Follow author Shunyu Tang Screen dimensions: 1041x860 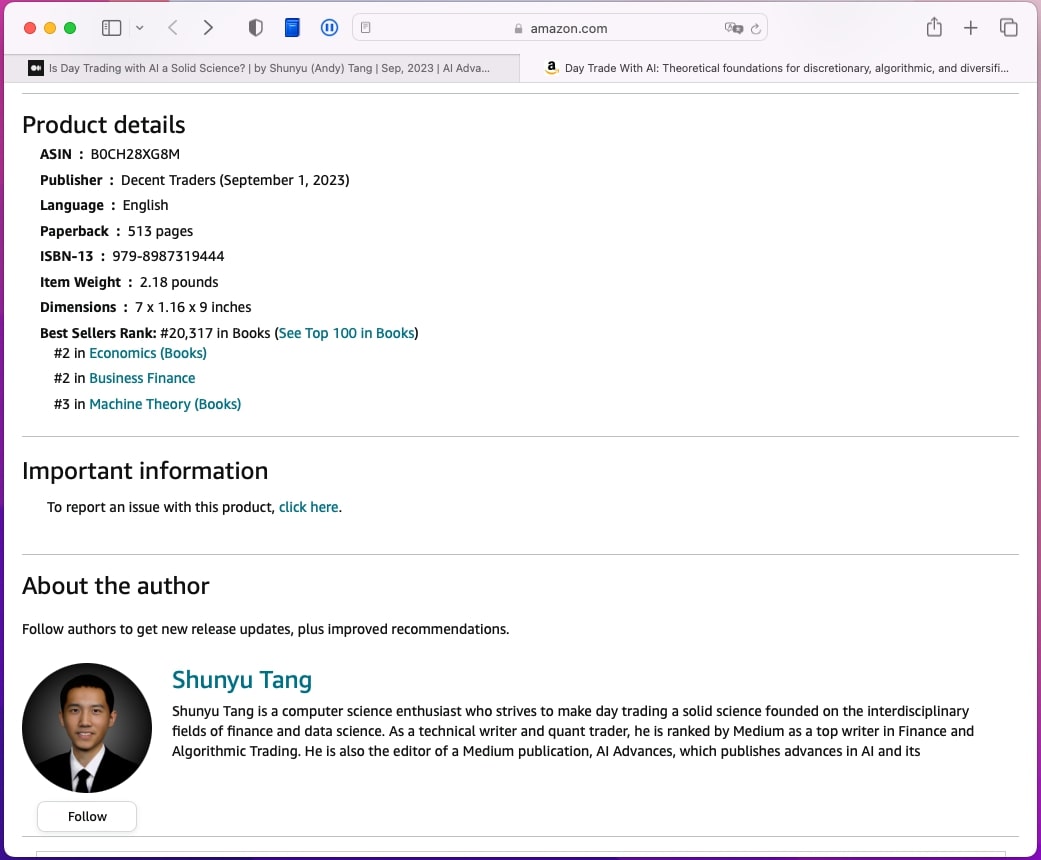click(87, 816)
